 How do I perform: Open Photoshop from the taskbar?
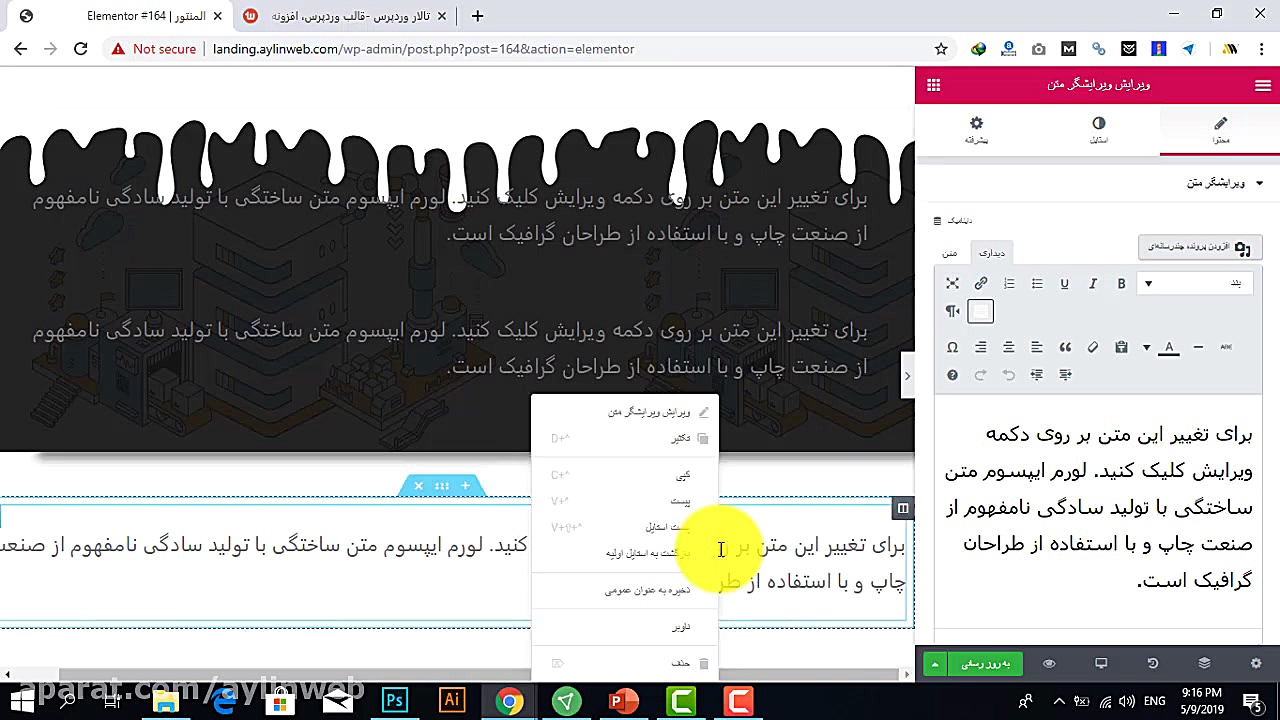tap(394, 701)
